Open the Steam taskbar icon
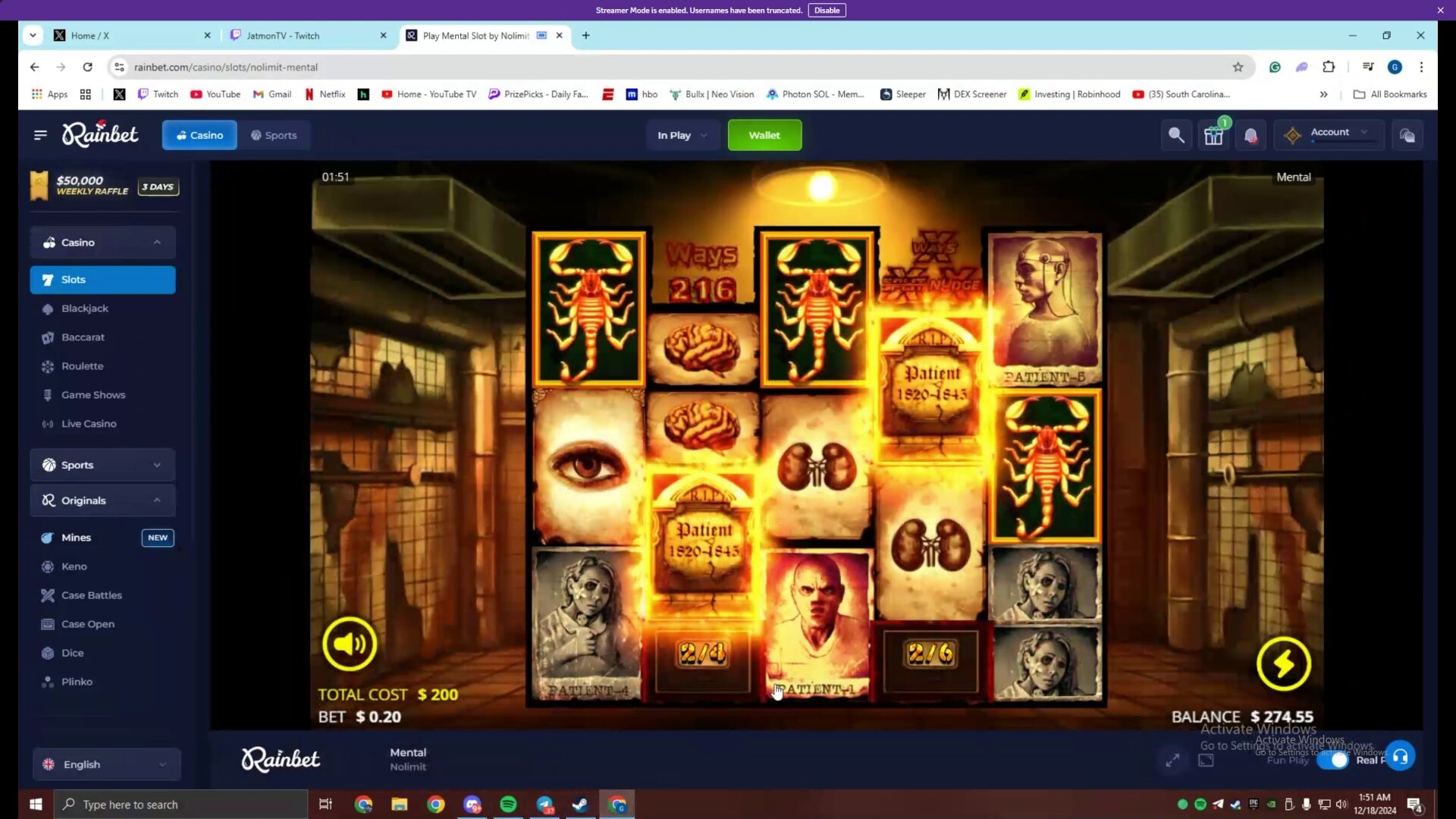Image resolution: width=1456 pixels, height=819 pixels. pyautogui.click(x=580, y=804)
